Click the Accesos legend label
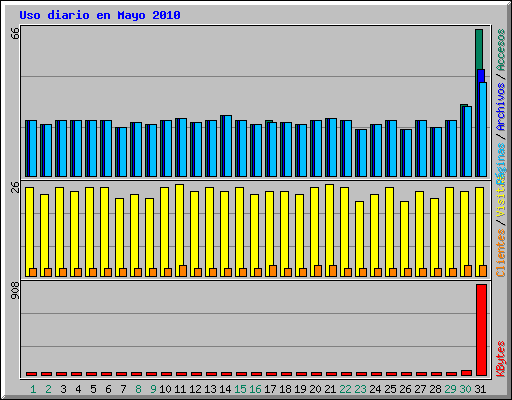Viewport: 512px width, 400px height. pos(501,50)
